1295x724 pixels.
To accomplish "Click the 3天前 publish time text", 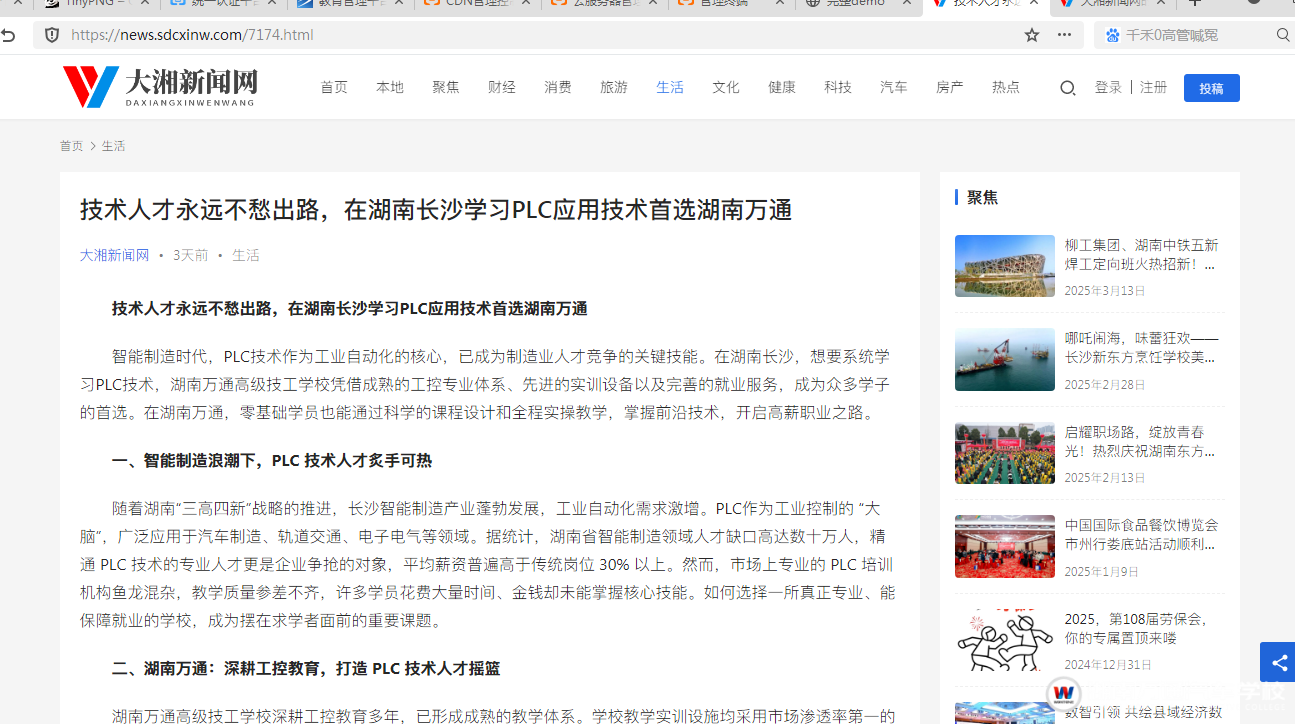I will tap(191, 255).
